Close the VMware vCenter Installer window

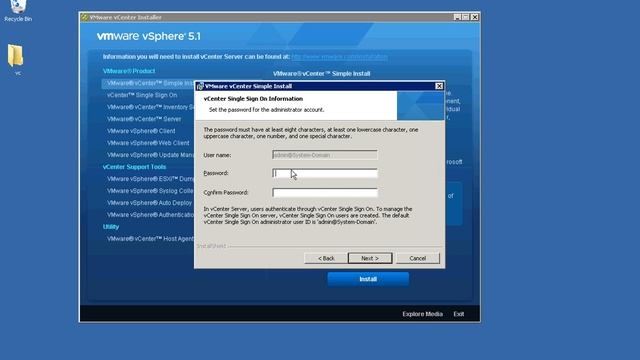475,17
